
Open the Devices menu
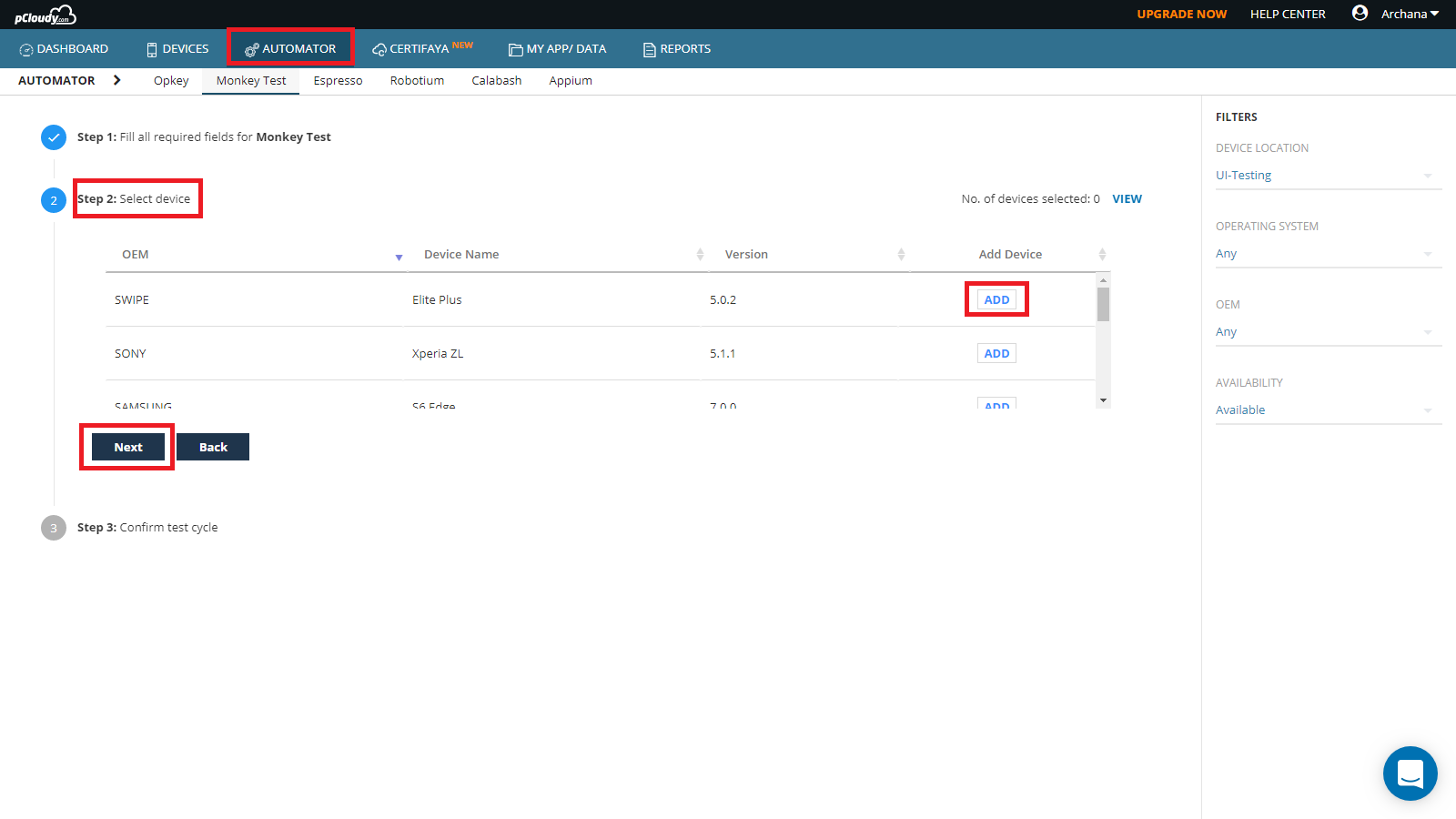pos(178,49)
